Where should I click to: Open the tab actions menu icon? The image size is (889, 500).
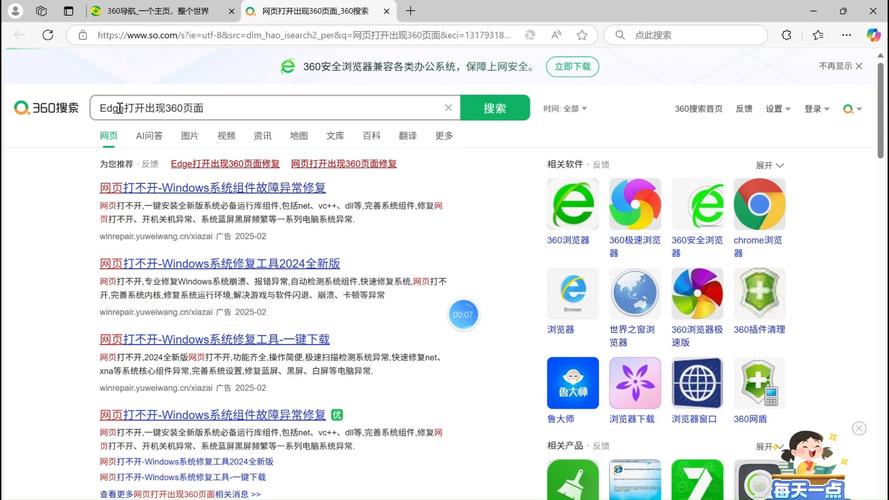(x=68, y=11)
